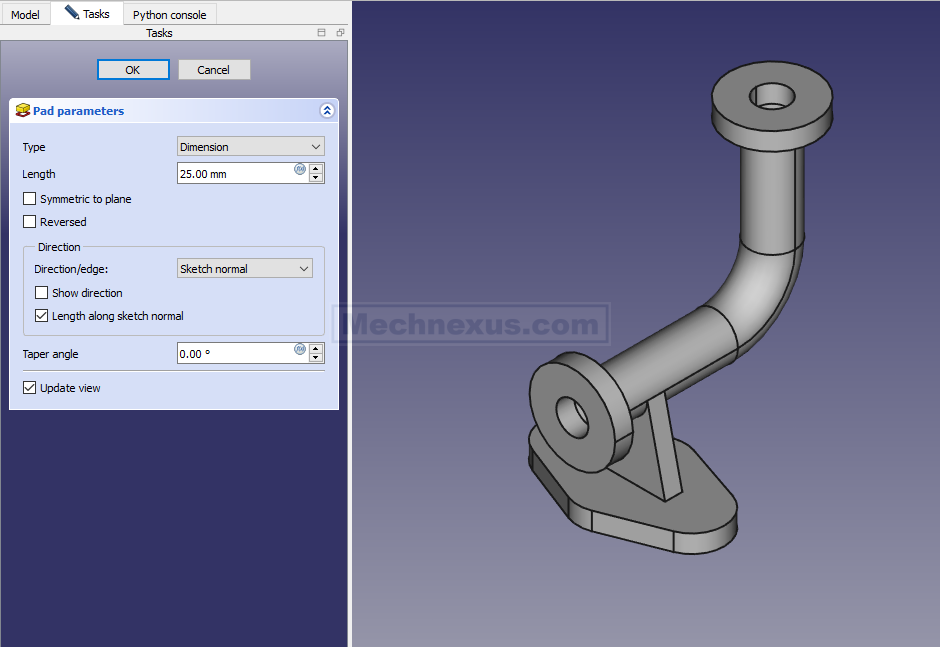940x647 pixels.
Task: Increase Length with the up arrow
Action: pos(316,168)
